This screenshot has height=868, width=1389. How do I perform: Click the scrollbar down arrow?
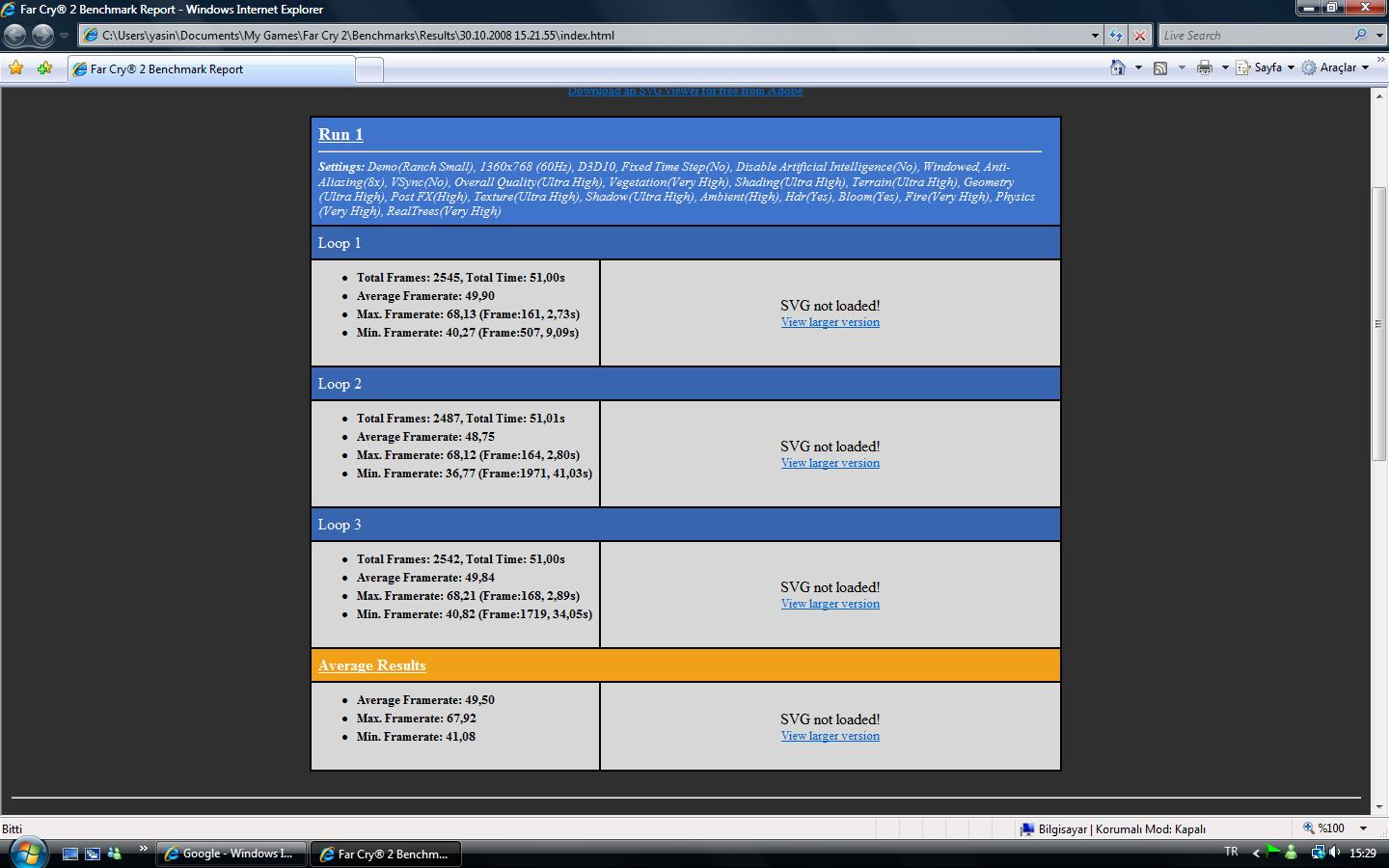1379,807
